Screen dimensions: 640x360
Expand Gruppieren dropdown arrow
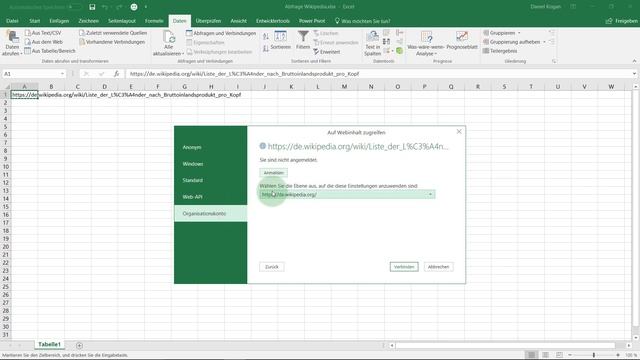click(519, 33)
